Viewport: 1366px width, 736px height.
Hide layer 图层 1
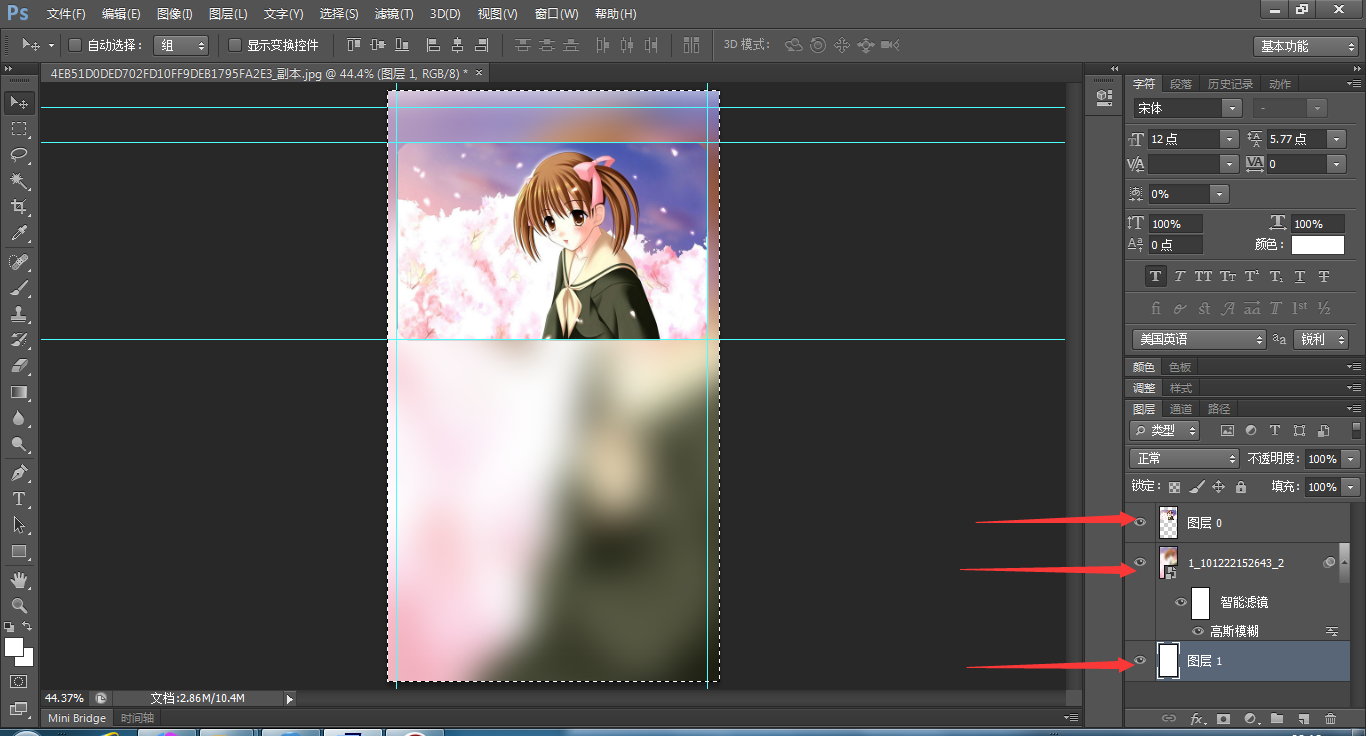click(x=1139, y=661)
